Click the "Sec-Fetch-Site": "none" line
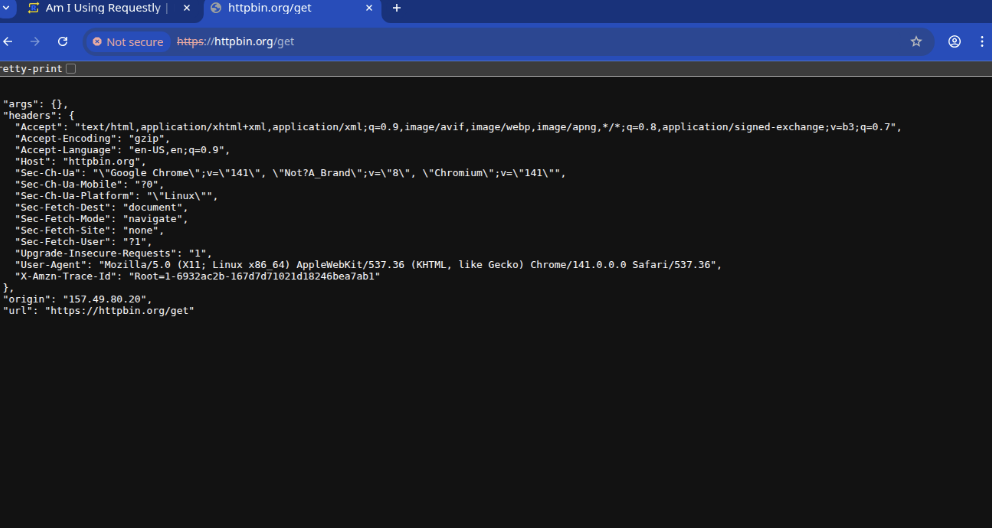This screenshot has width=992, height=528. (89, 230)
